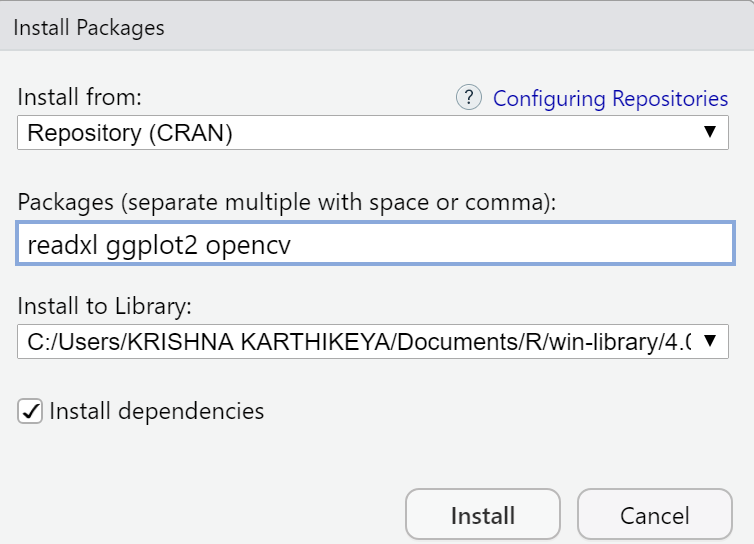The image size is (754, 544).
Task: Click the Packages field label text
Action: coord(286,201)
